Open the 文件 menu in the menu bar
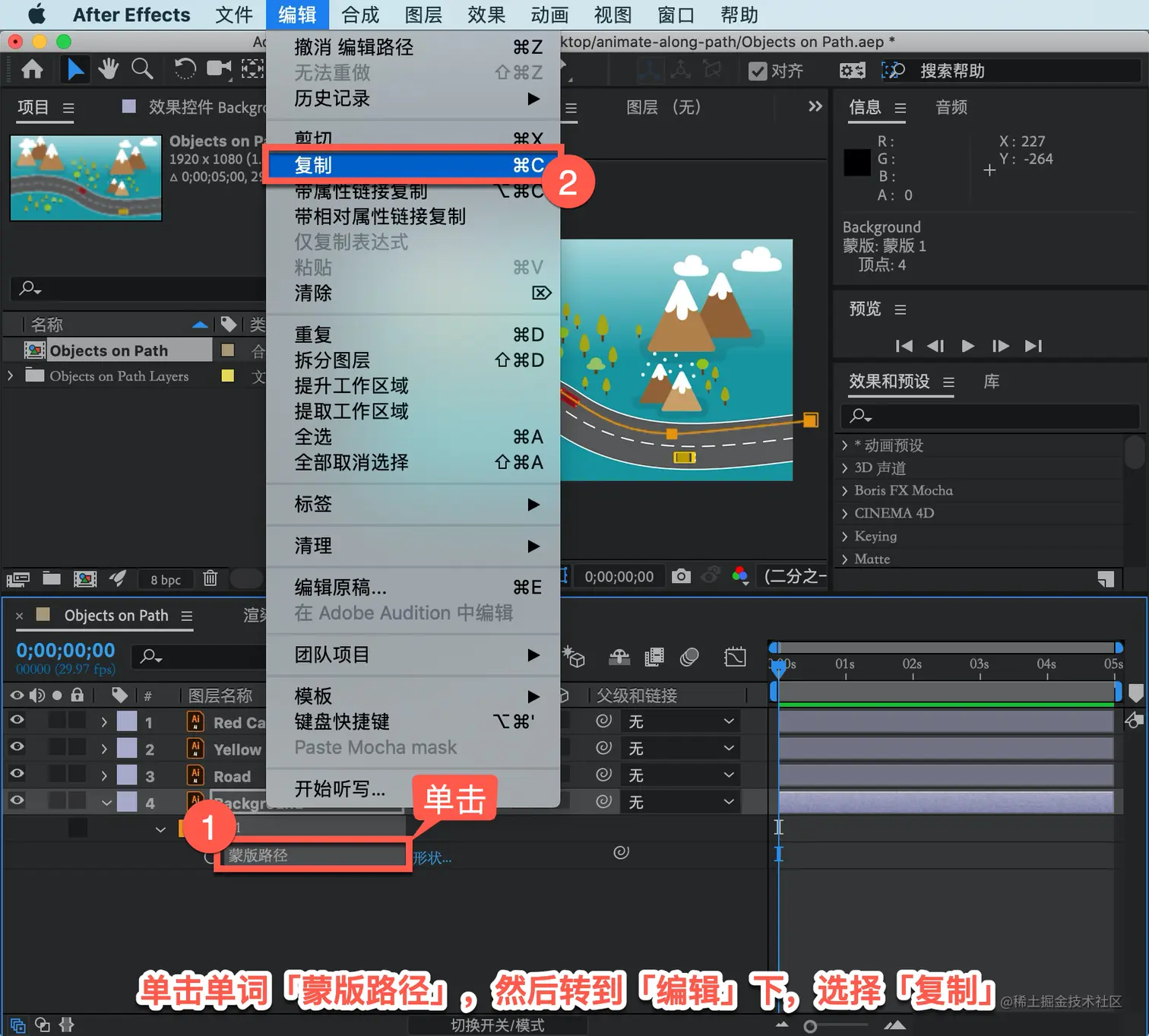 233,14
